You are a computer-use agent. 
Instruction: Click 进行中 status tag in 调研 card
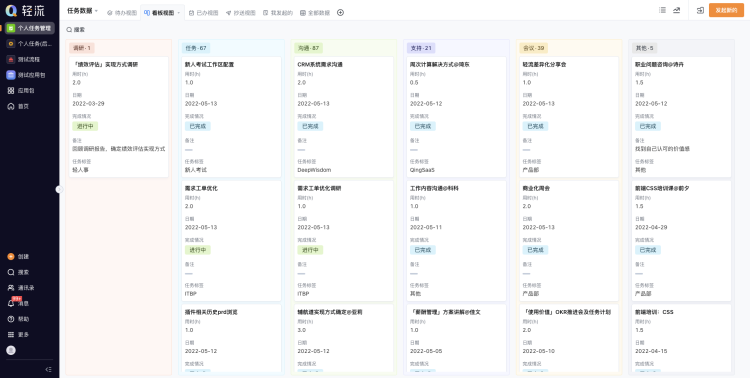pos(85,126)
